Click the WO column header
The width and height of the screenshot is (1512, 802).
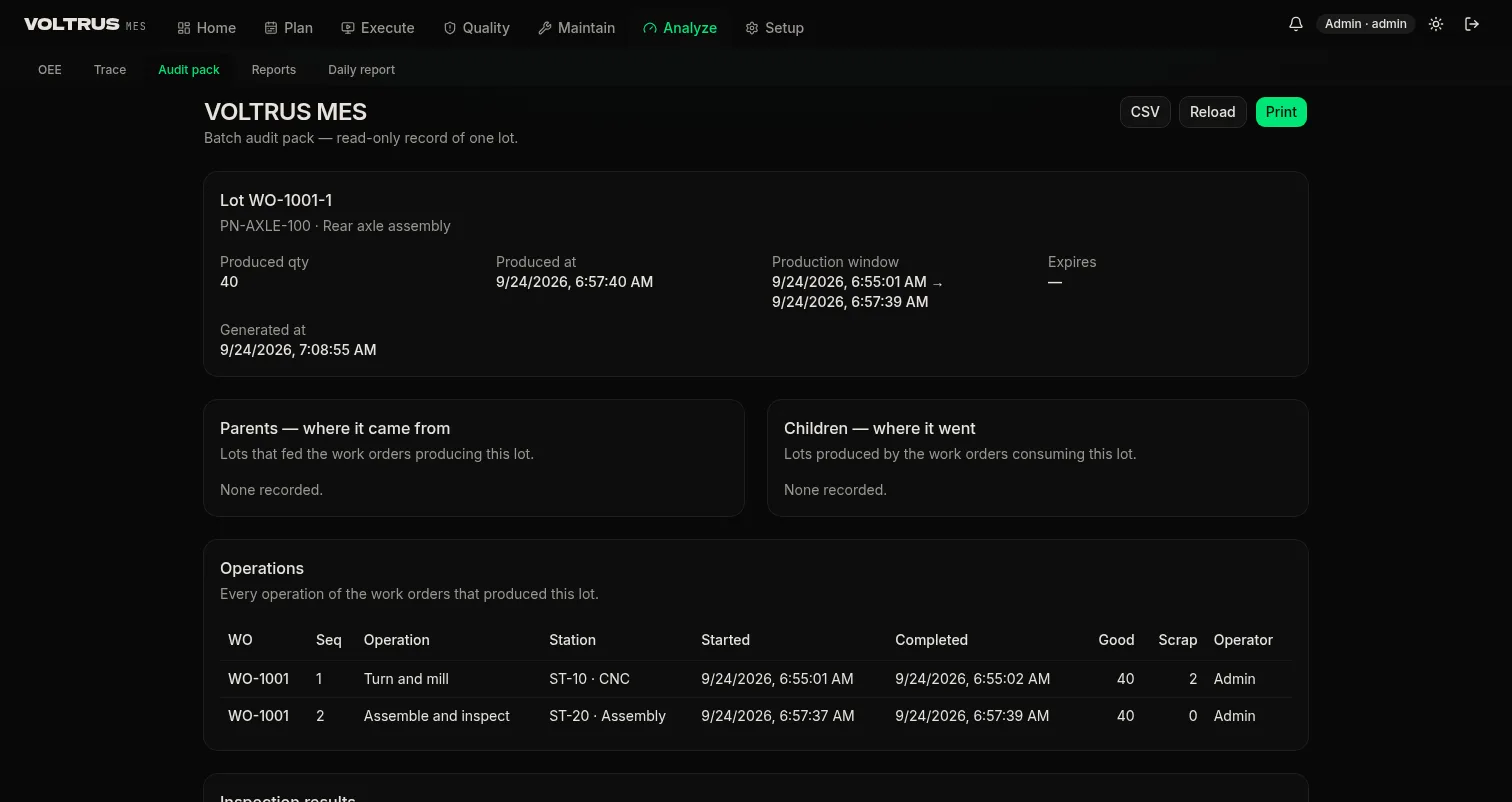[x=240, y=640]
